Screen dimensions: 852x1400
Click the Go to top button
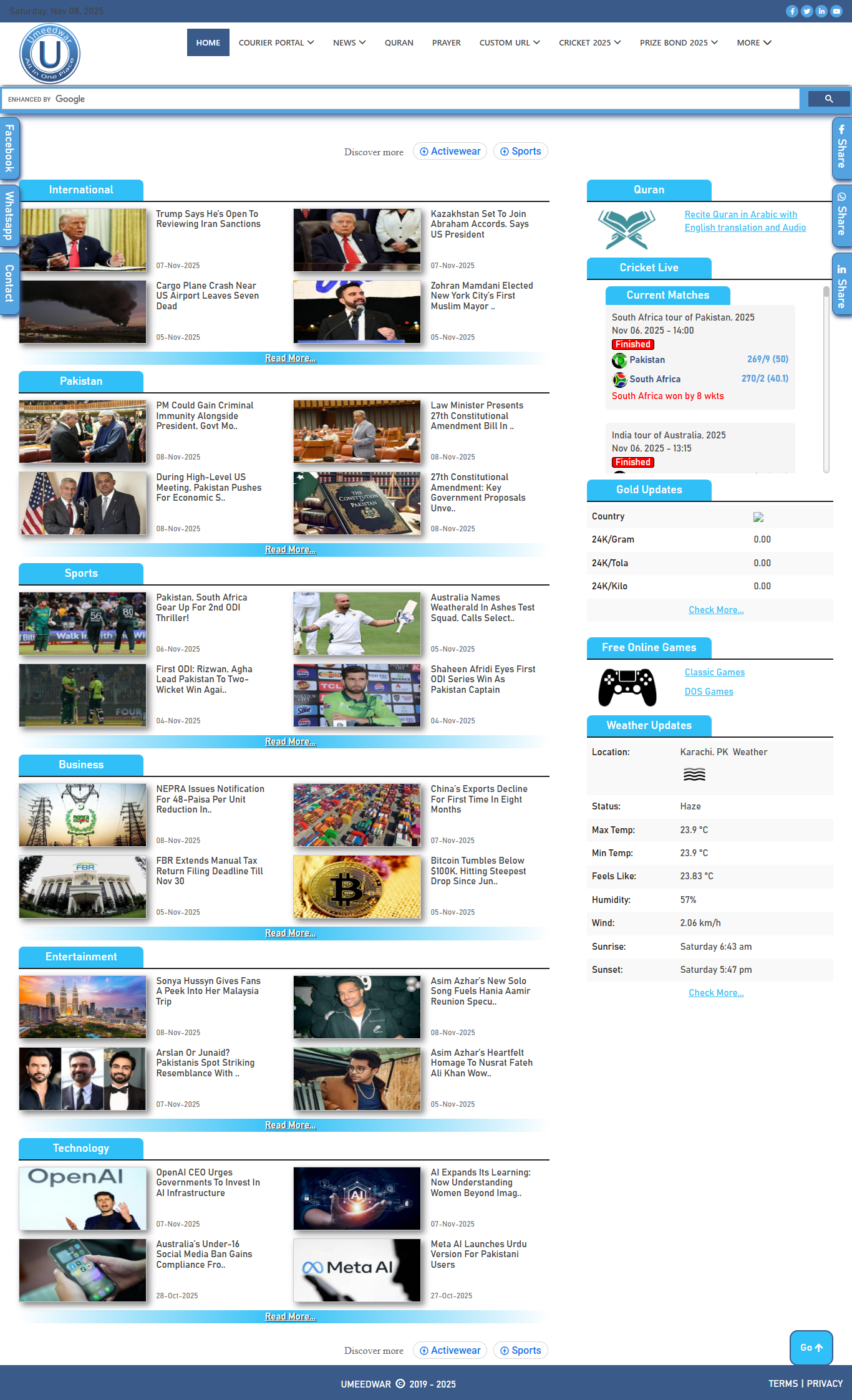click(811, 1348)
